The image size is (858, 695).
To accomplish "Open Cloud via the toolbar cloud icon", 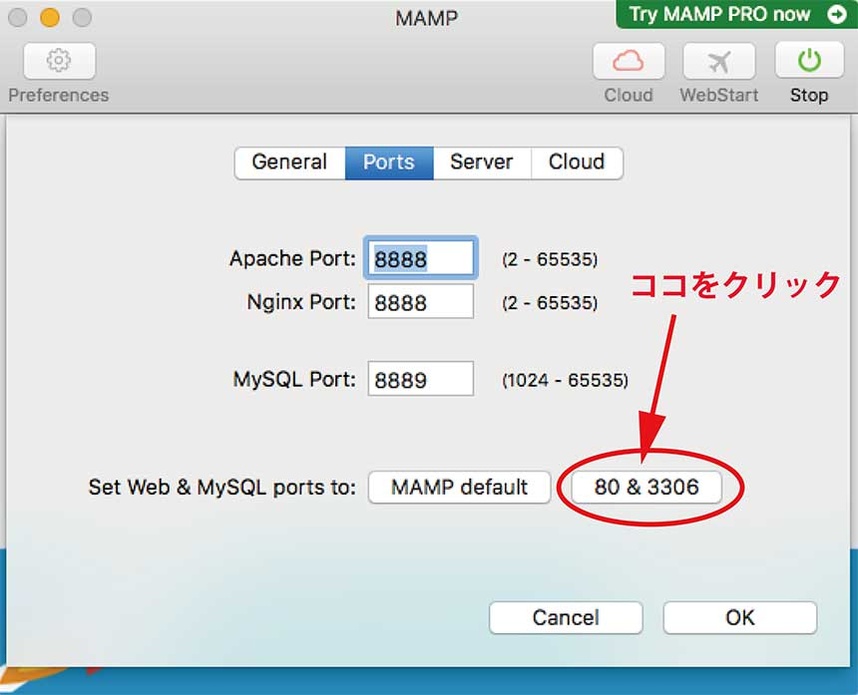I will [628, 62].
